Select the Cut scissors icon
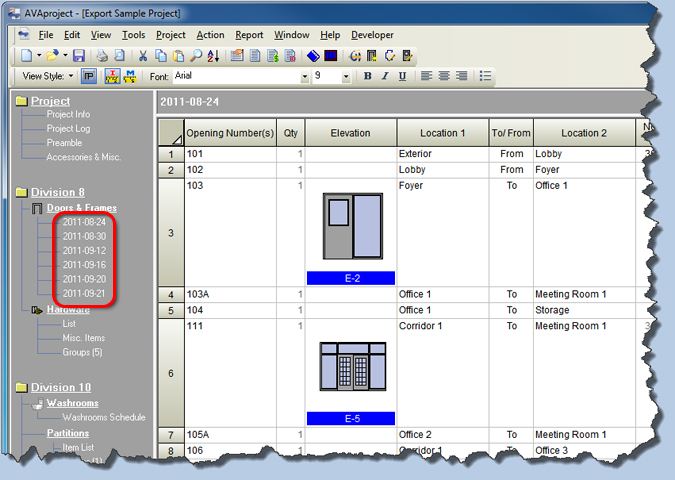675x480 pixels. coord(144,56)
